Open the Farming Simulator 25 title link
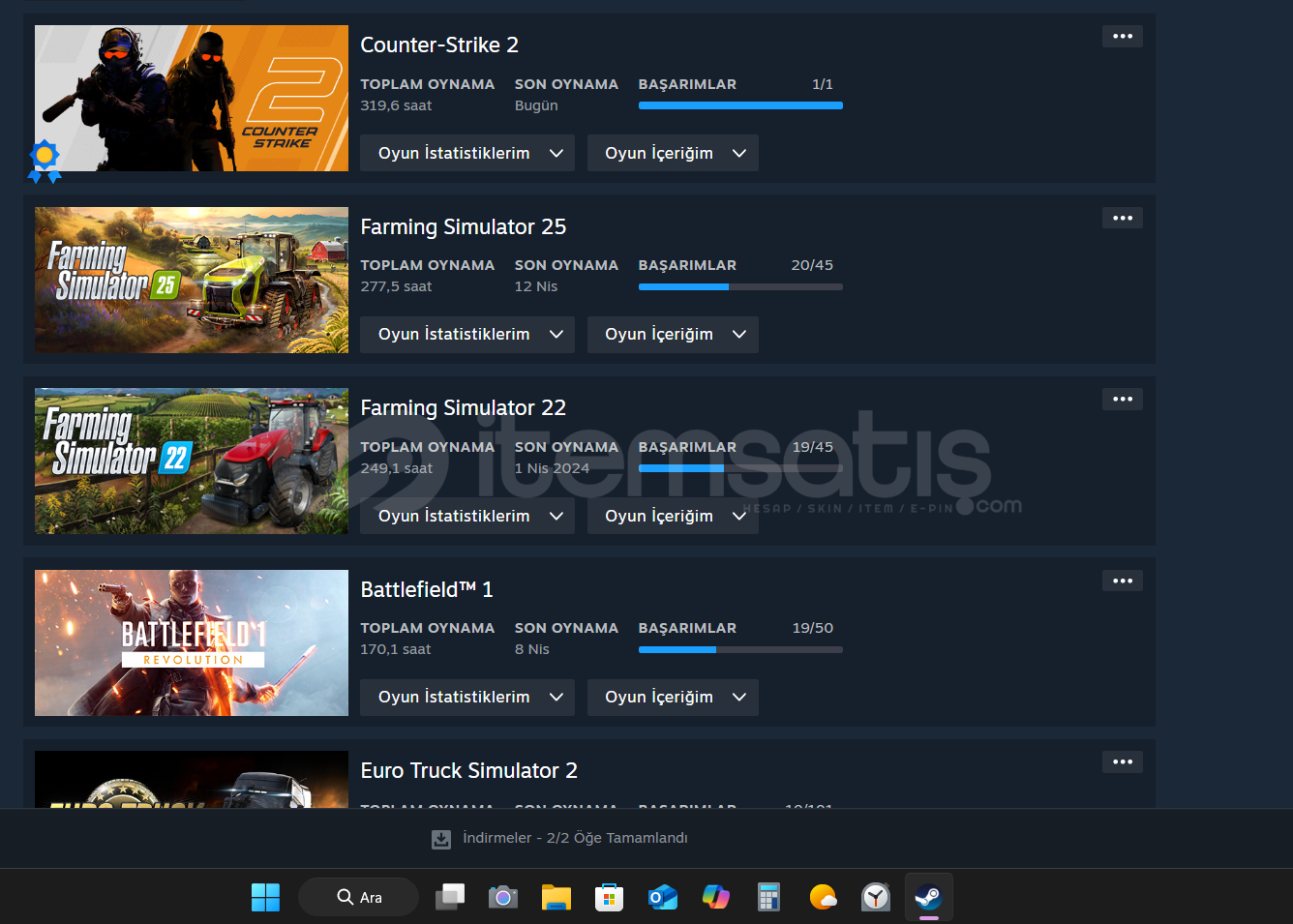Viewport: 1293px width, 924px height. [464, 226]
